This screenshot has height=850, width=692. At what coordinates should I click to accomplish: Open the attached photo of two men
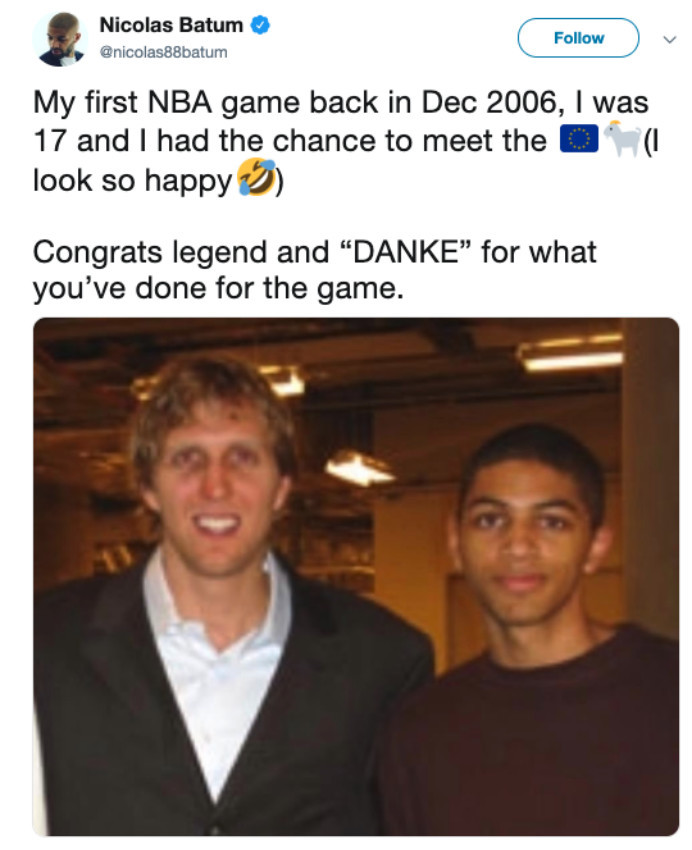(355, 576)
